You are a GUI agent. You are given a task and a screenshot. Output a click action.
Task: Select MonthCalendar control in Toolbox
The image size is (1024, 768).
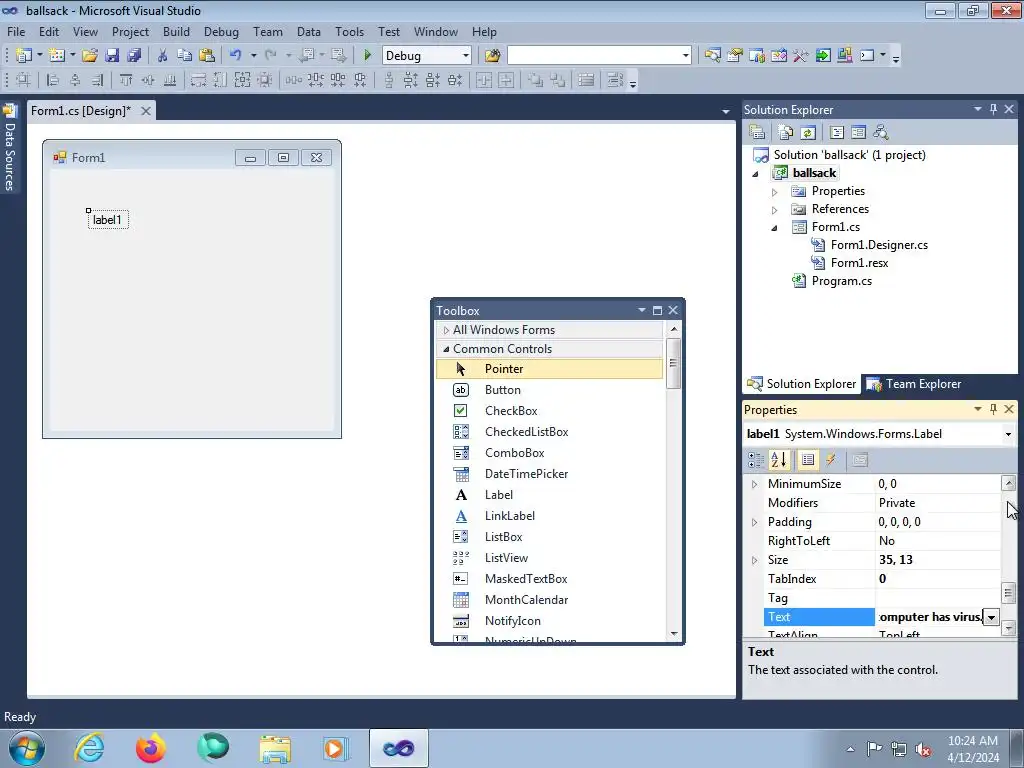pos(549,600)
